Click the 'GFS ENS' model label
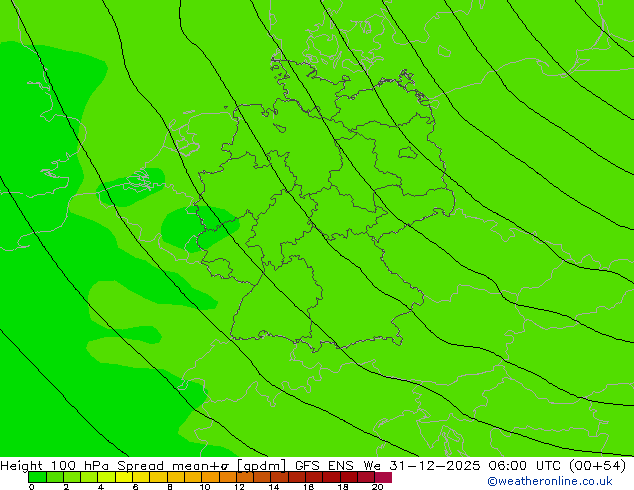 pyautogui.click(x=324, y=465)
